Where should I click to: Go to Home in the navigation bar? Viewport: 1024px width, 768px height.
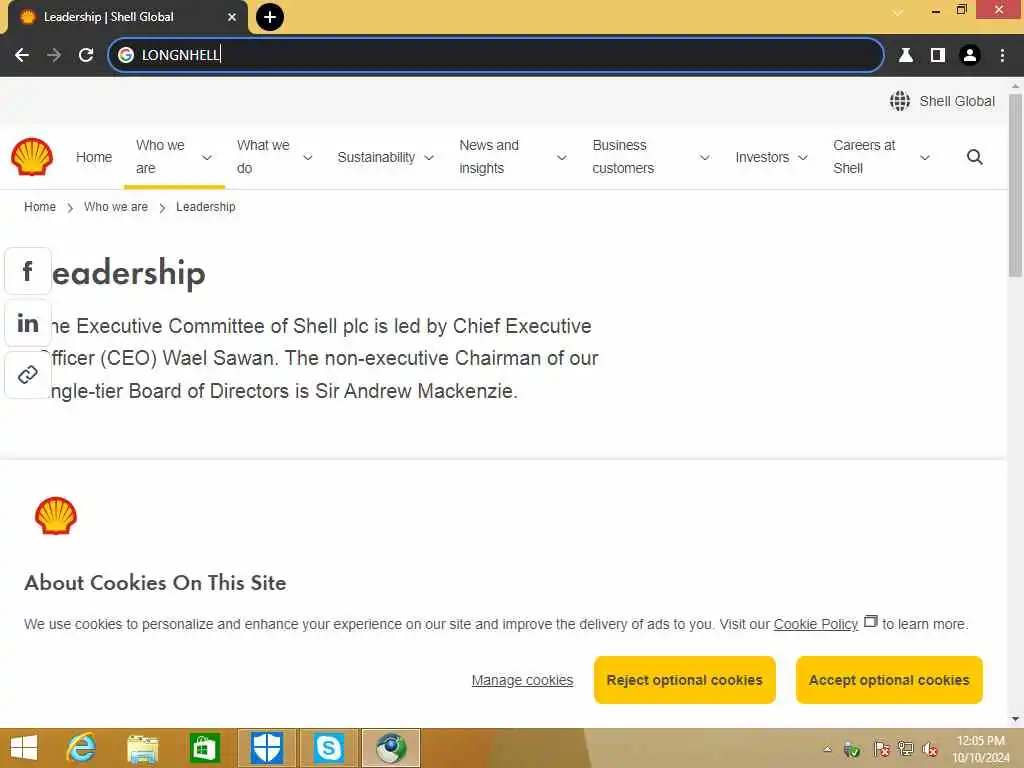[94, 157]
